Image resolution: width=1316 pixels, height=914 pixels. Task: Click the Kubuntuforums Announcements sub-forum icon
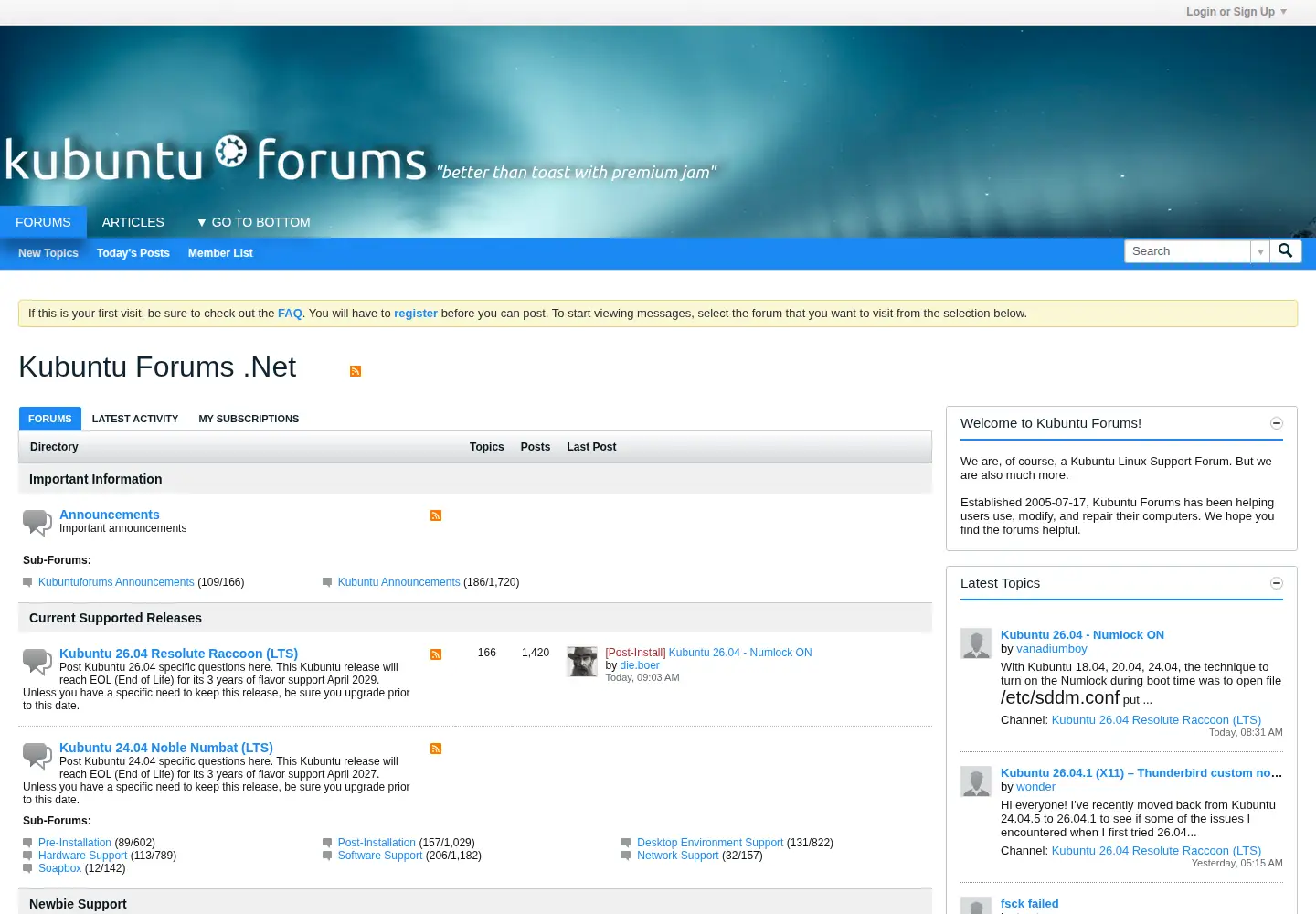27,582
